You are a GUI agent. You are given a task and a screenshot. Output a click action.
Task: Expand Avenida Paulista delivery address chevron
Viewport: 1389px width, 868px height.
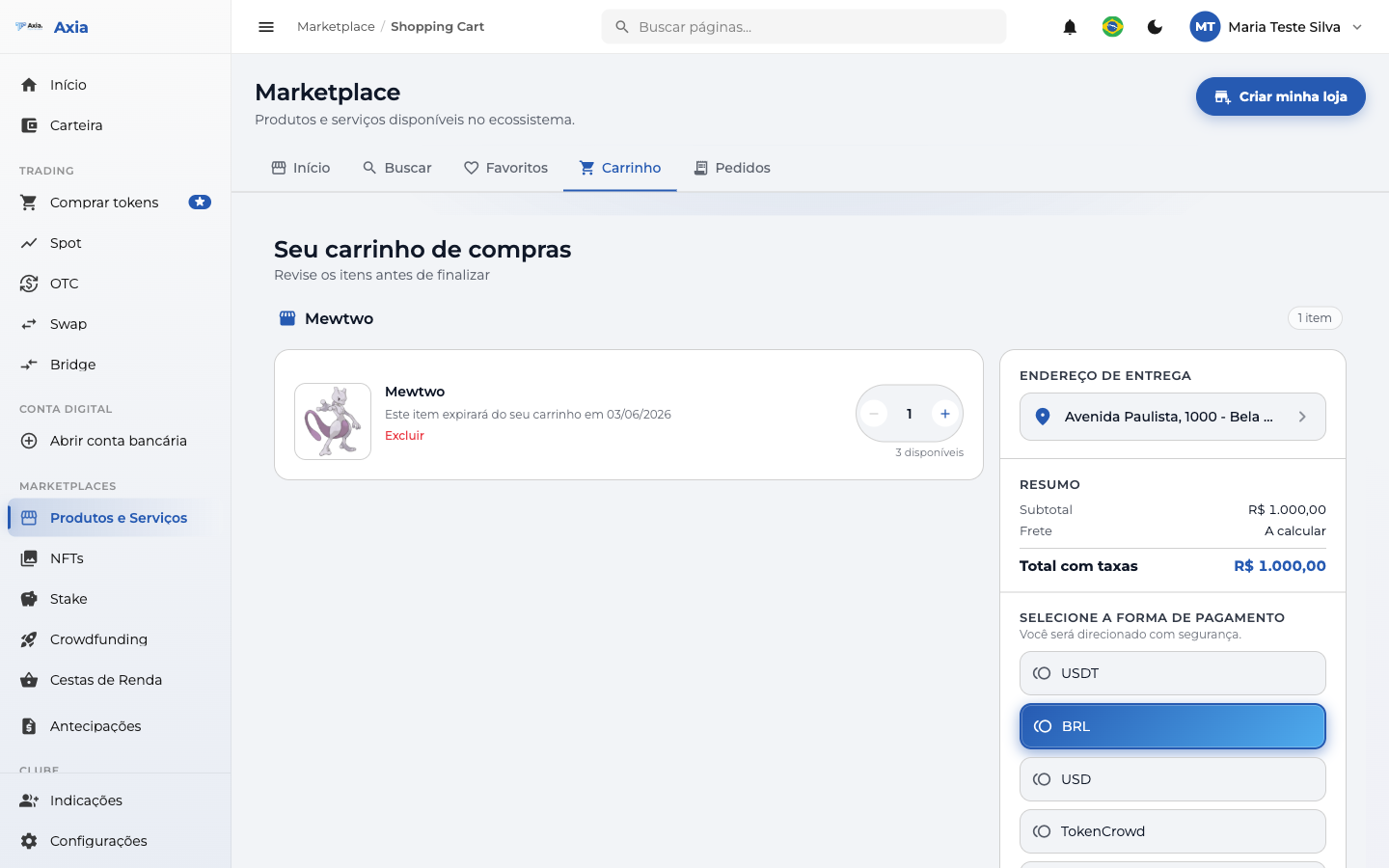(x=1302, y=417)
